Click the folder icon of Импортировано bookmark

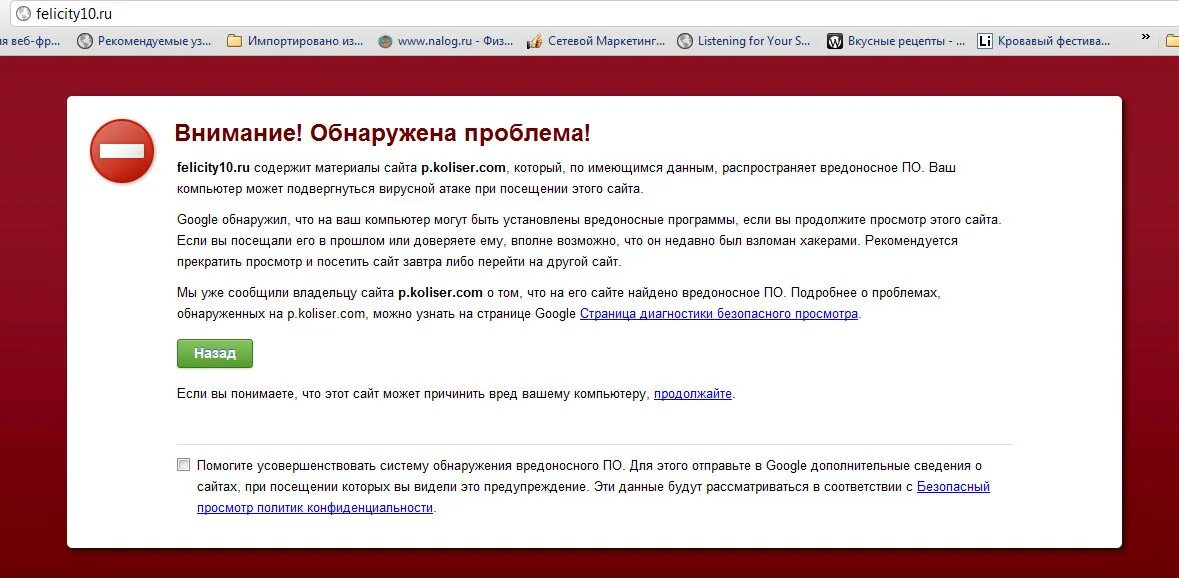[235, 41]
